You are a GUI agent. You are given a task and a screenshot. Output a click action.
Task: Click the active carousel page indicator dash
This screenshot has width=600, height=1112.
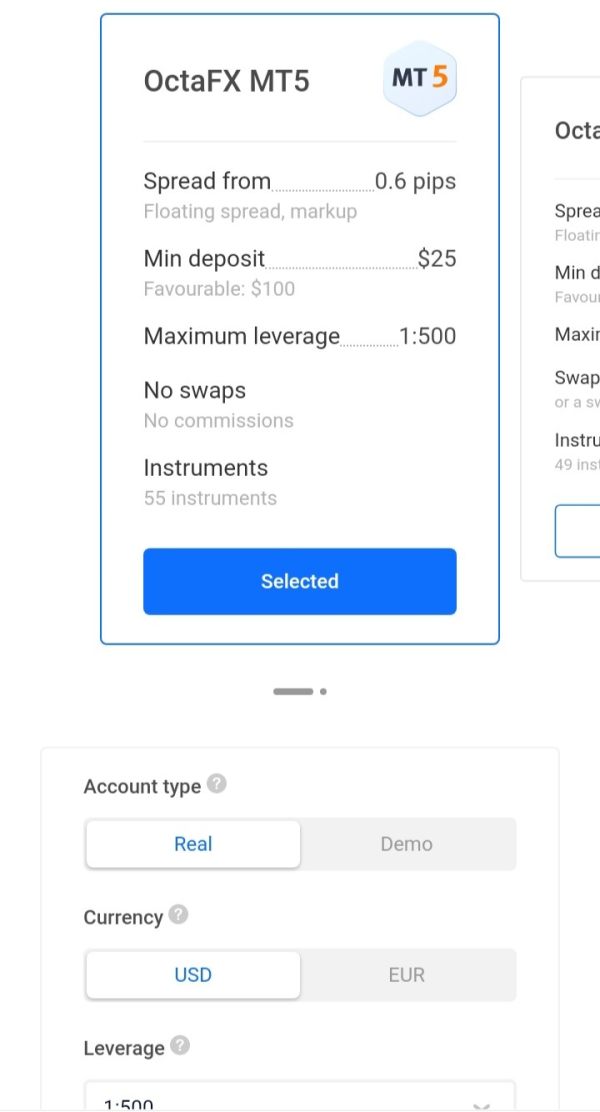pyautogui.click(x=293, y=691)
